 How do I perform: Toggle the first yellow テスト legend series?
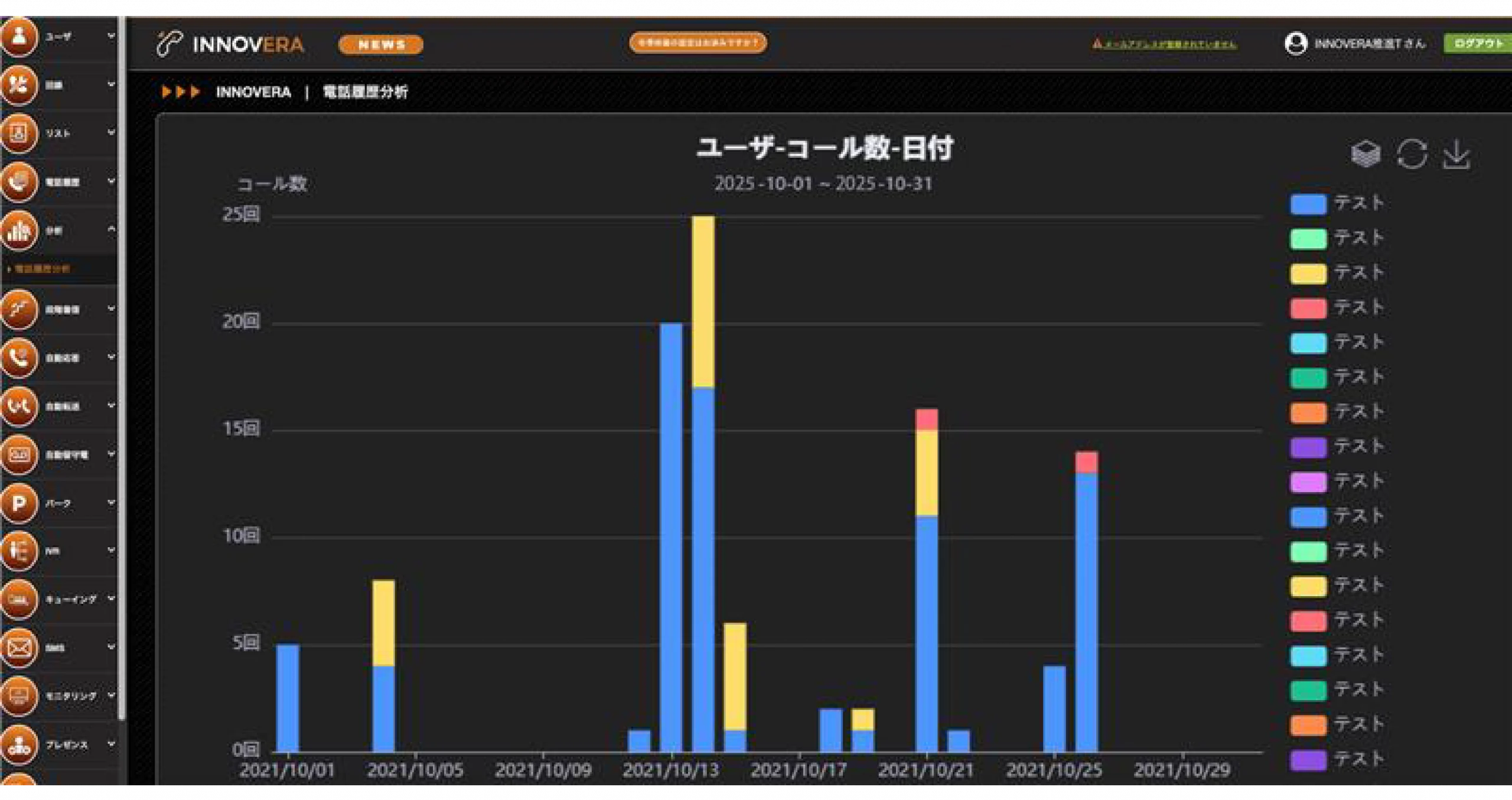pos(1308,274)
